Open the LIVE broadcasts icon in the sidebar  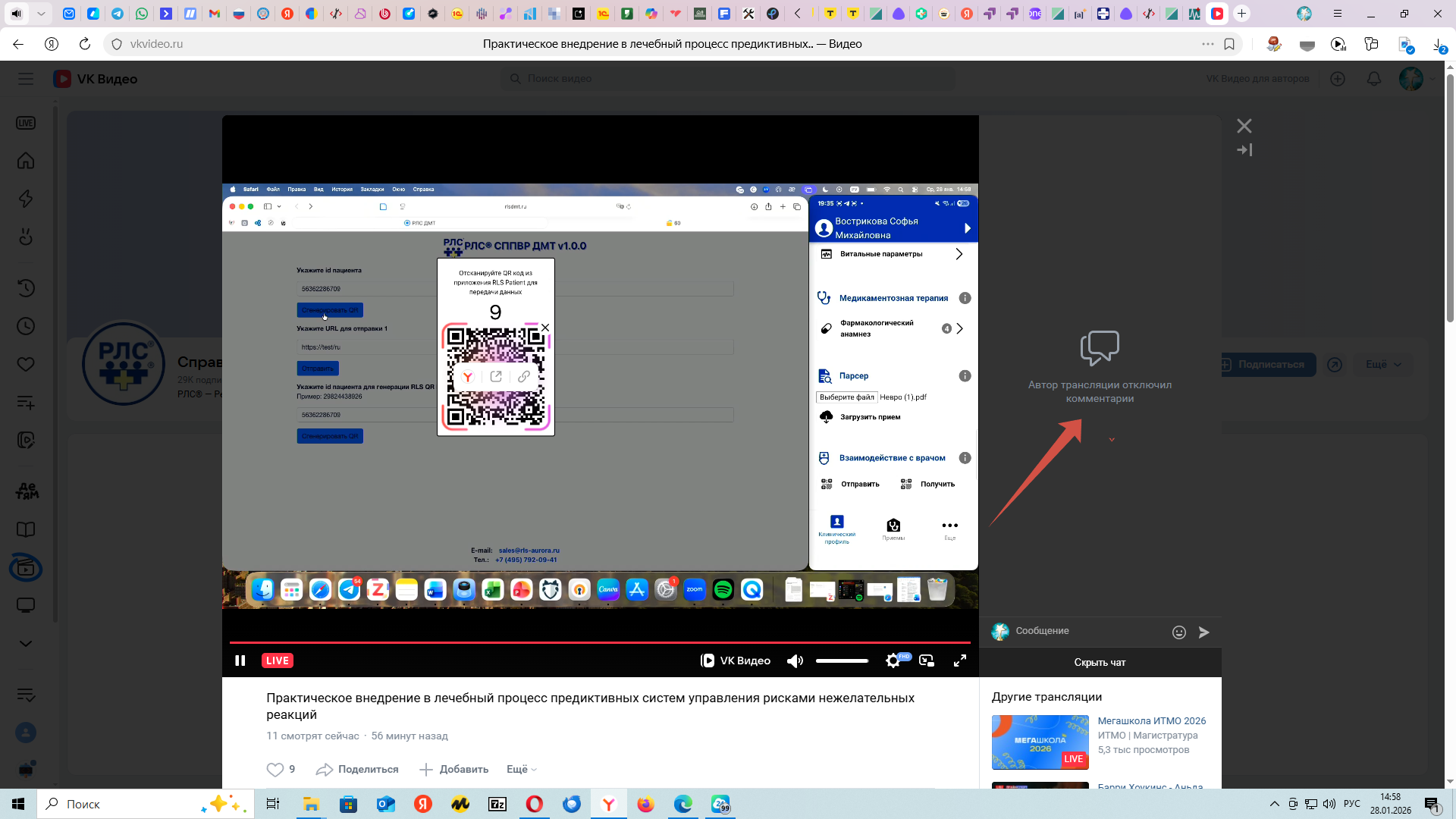tap(26, 123)
